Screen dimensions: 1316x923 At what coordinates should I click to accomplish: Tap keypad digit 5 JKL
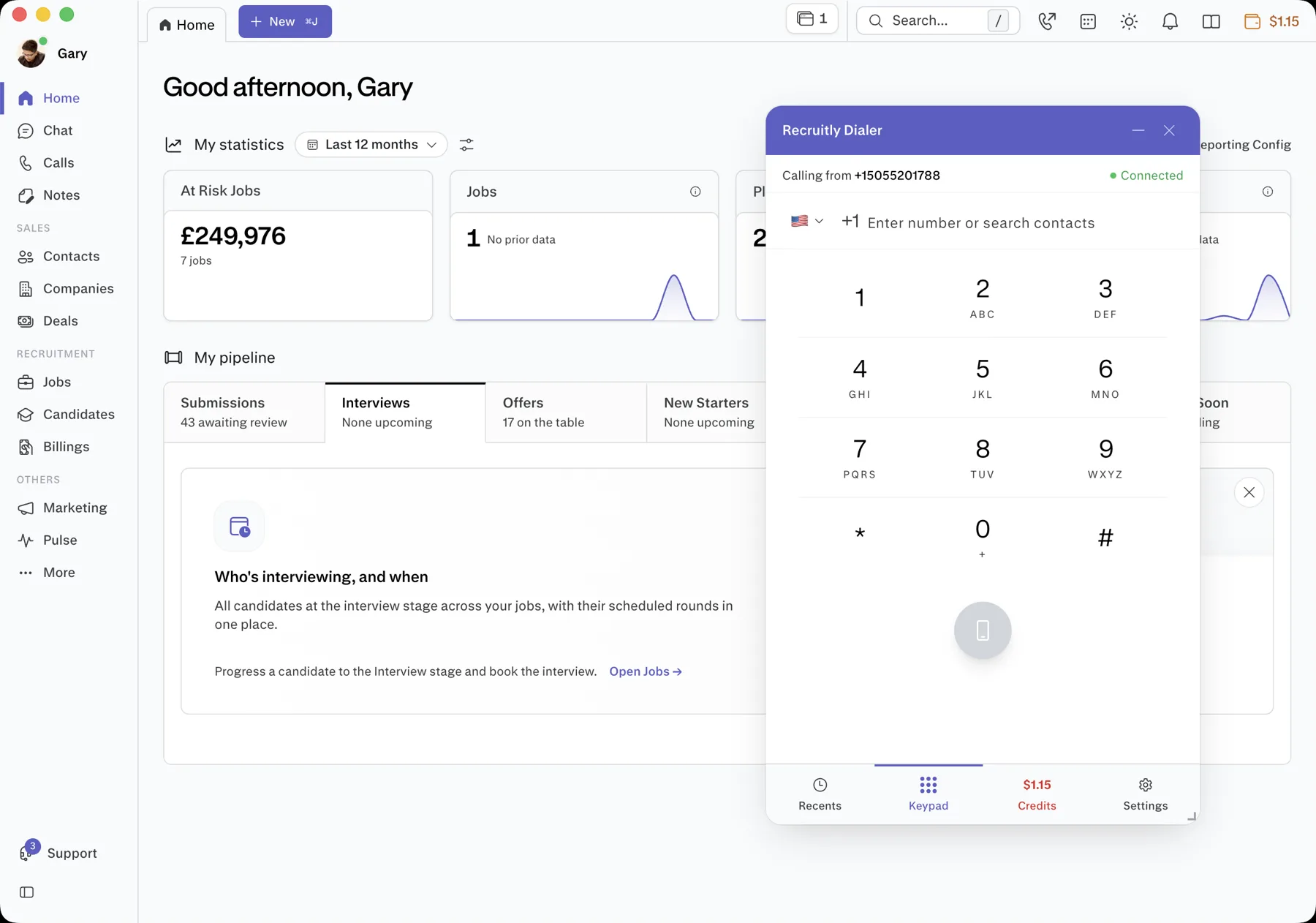click(982, 377)
